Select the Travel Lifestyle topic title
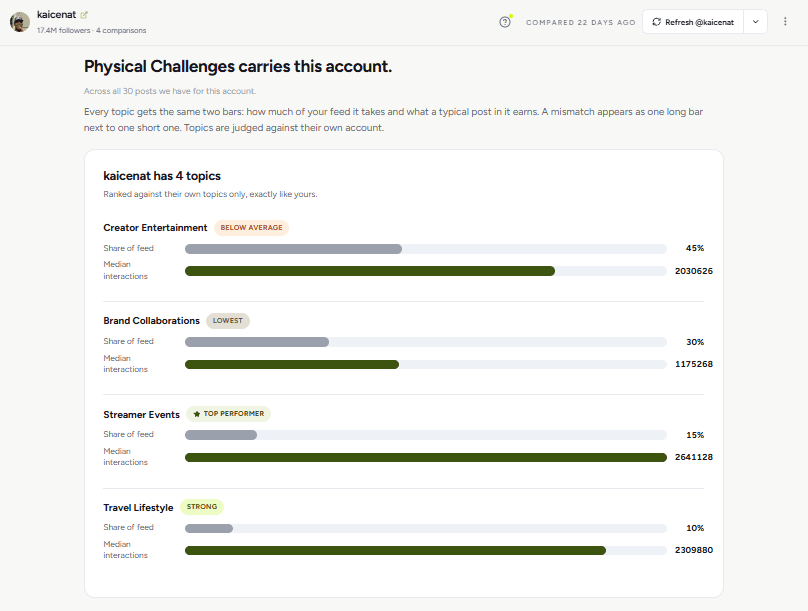 pyautogui.click(x=138, y=507)
